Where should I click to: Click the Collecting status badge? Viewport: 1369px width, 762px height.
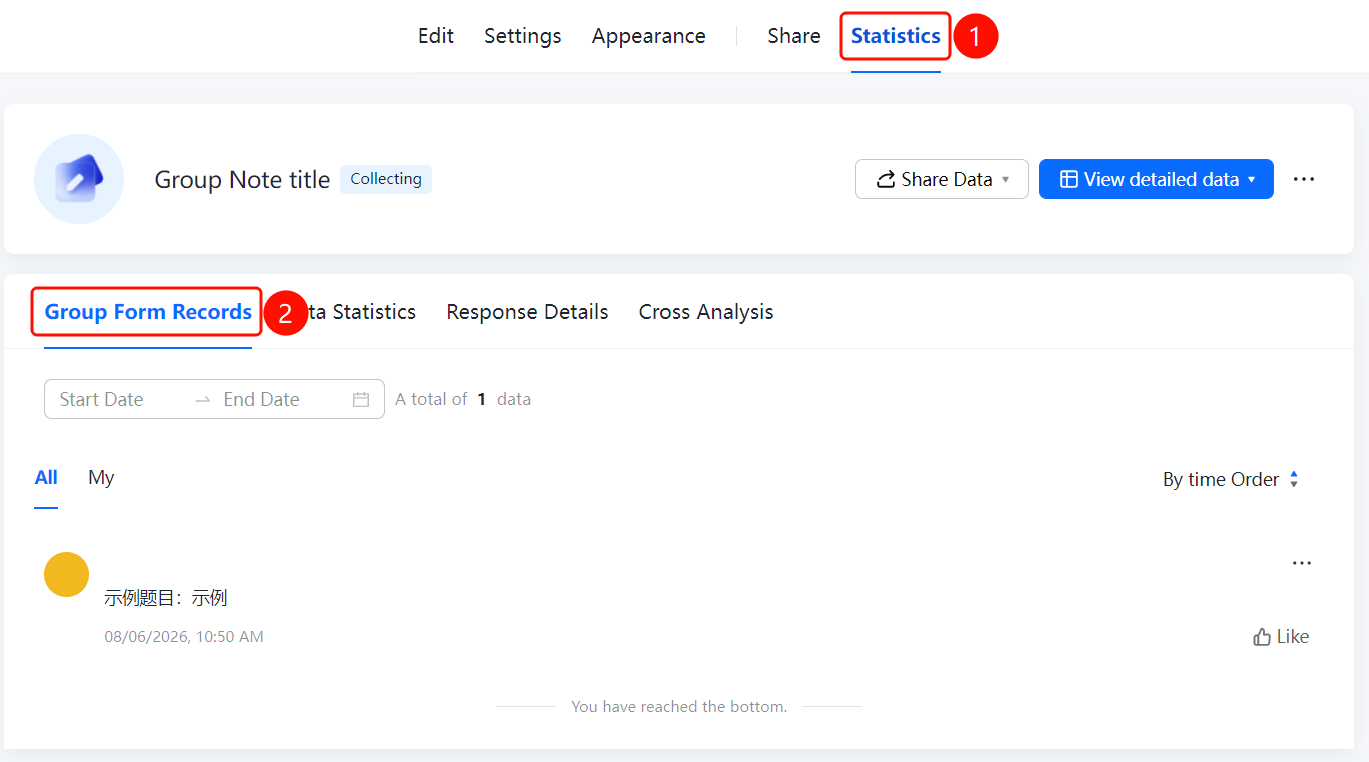click(x=386, y=179)
